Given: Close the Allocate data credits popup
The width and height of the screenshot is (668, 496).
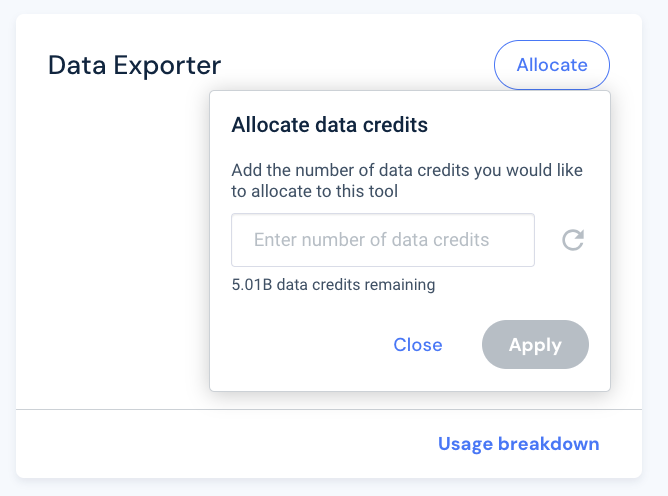Looking at the screenshot, I should (x=418, y=344).
